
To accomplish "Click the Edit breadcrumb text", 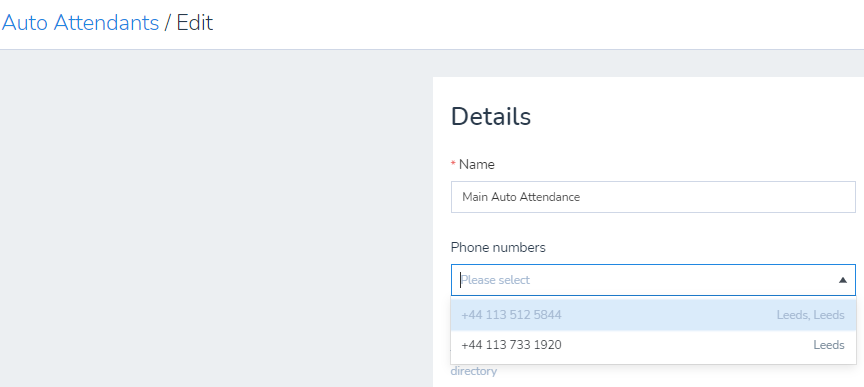I will point(195,23).
